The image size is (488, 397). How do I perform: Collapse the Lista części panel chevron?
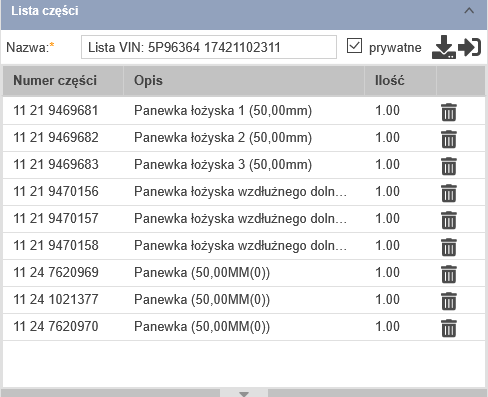click(469, 11)
